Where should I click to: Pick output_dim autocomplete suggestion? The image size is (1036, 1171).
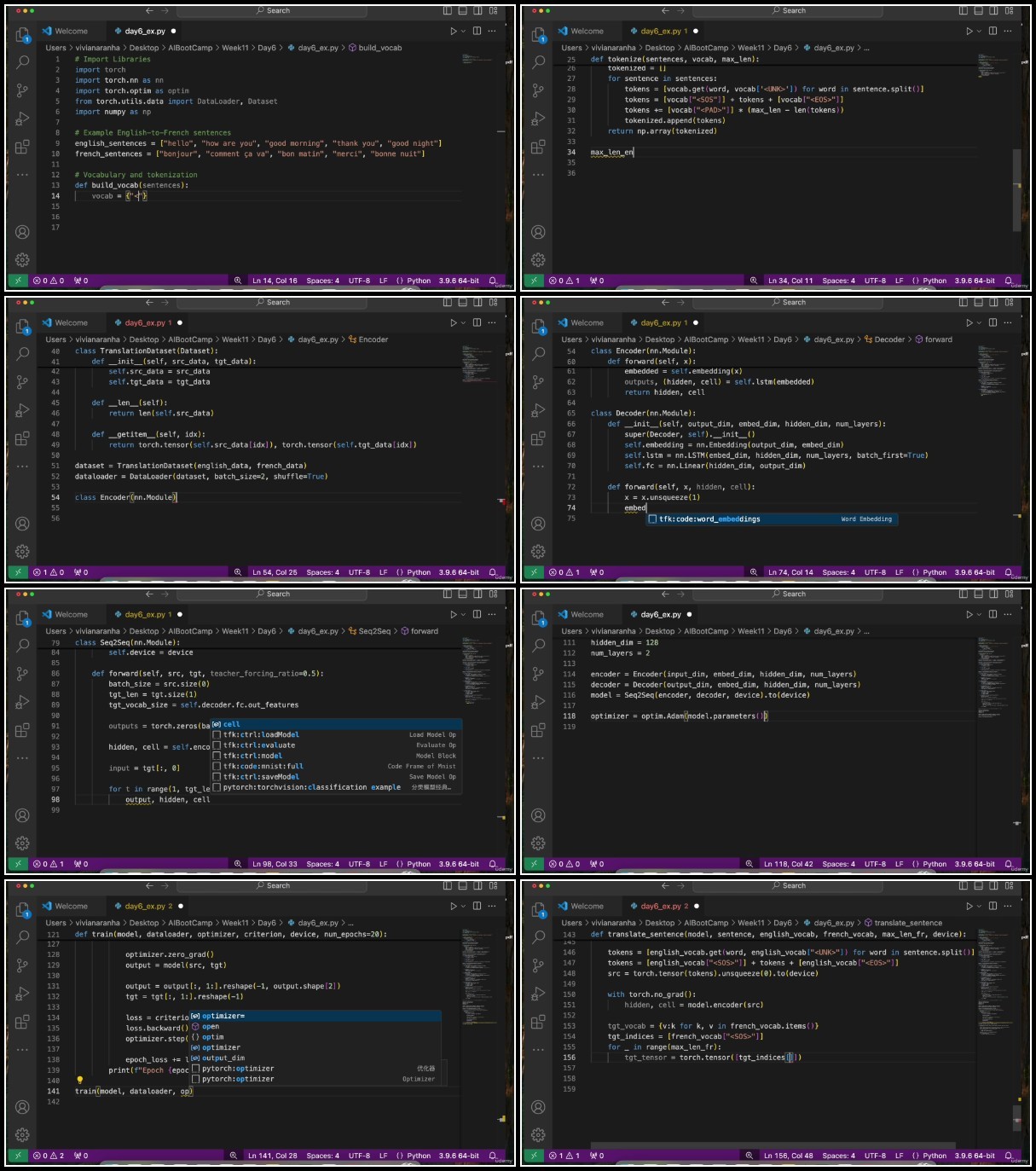tap(315, 1058)
